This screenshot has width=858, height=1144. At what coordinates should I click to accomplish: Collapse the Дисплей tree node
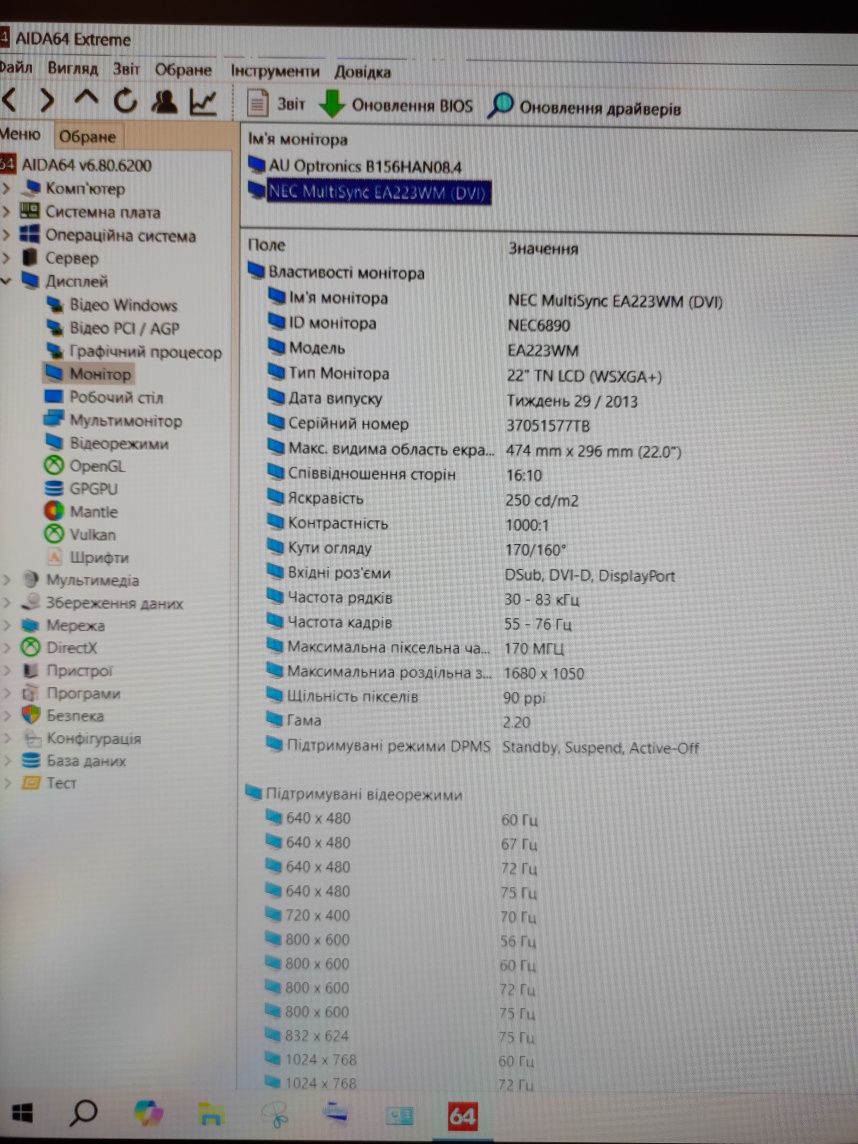tap(7, 281)
